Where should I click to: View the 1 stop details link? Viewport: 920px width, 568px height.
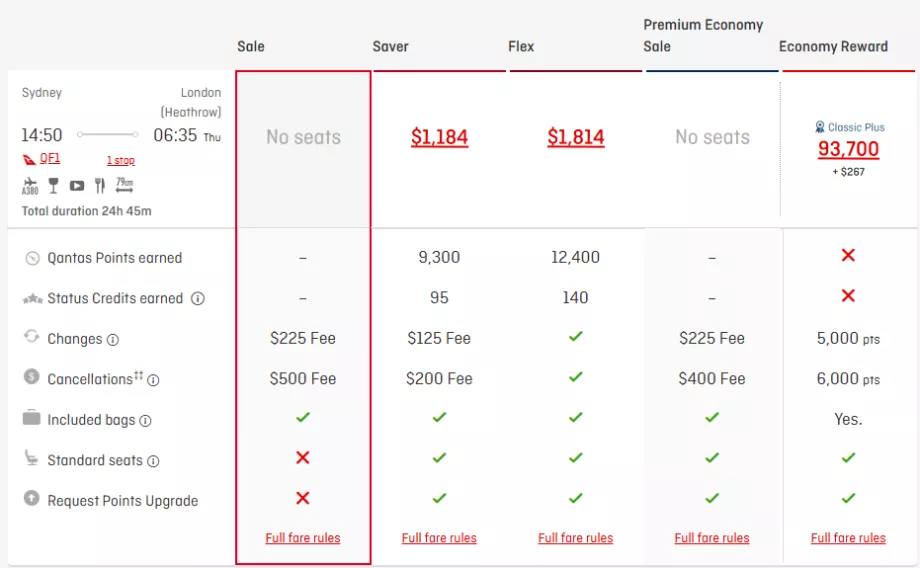[121, 160]
